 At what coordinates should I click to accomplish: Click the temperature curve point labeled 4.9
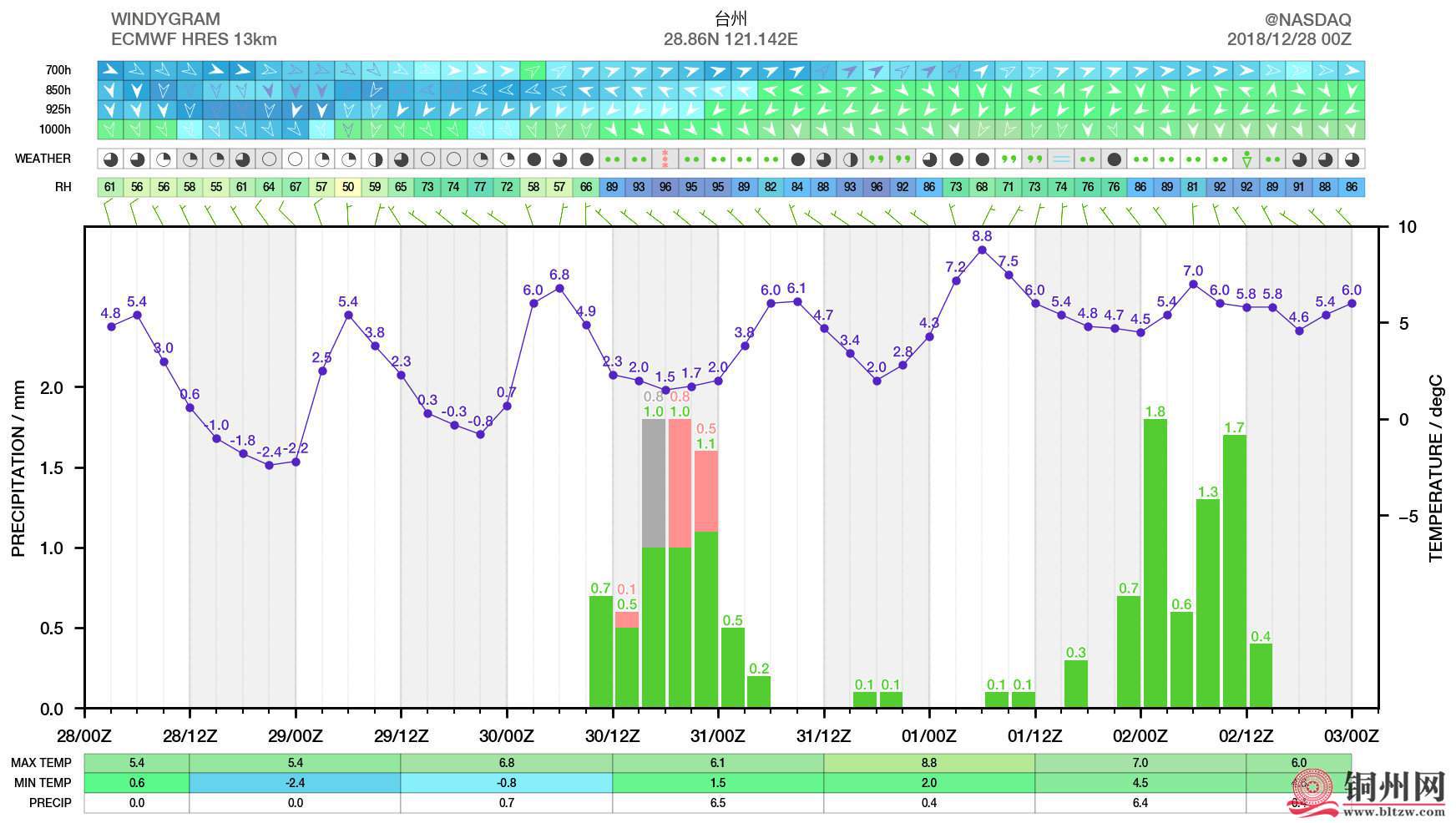[x=586, y=325]
